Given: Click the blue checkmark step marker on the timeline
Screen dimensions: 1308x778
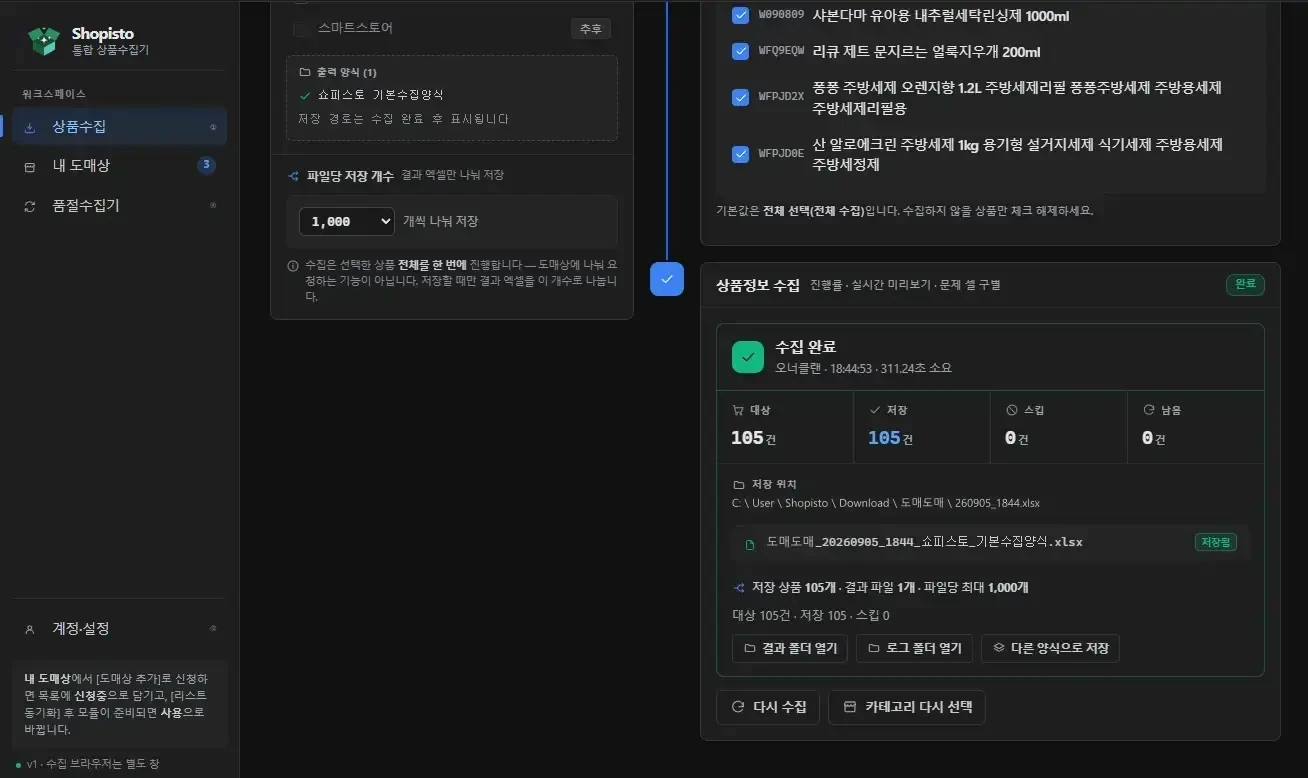Looking at the screenshot, I should tap(667, 279).
